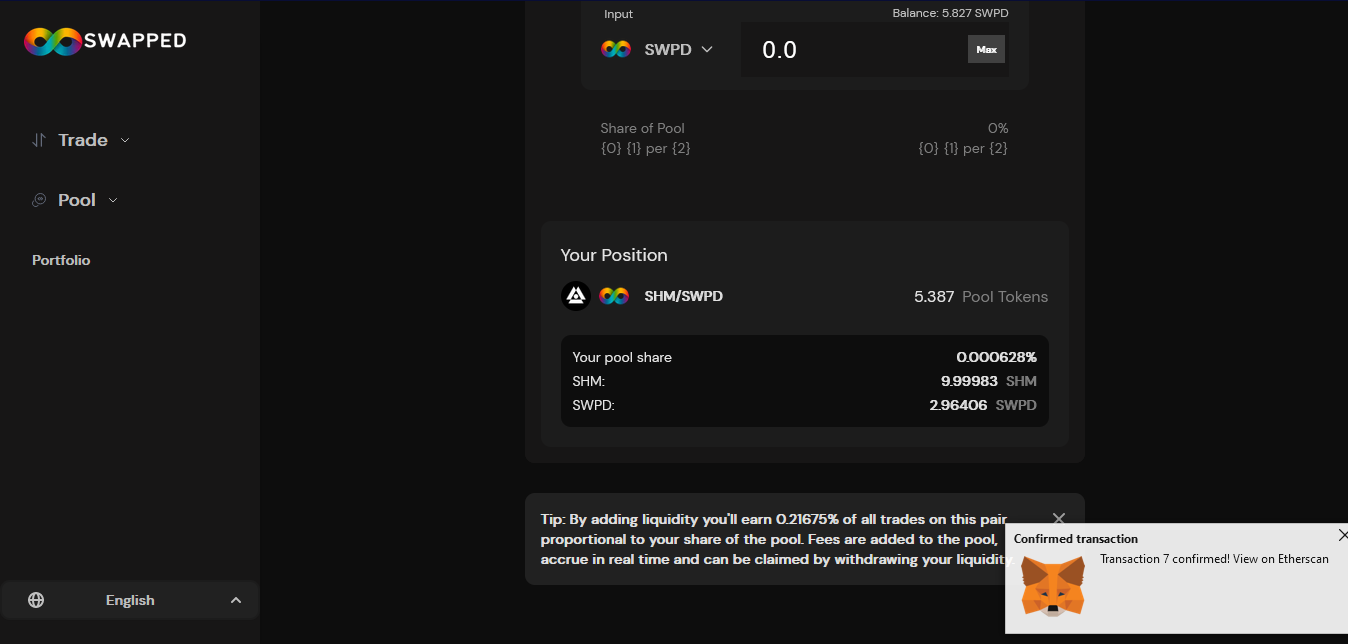Click the Trade swap-arrows icon
Image resolution: width=1348 pixels, height=644 pixels.
(x=39, y=140)
